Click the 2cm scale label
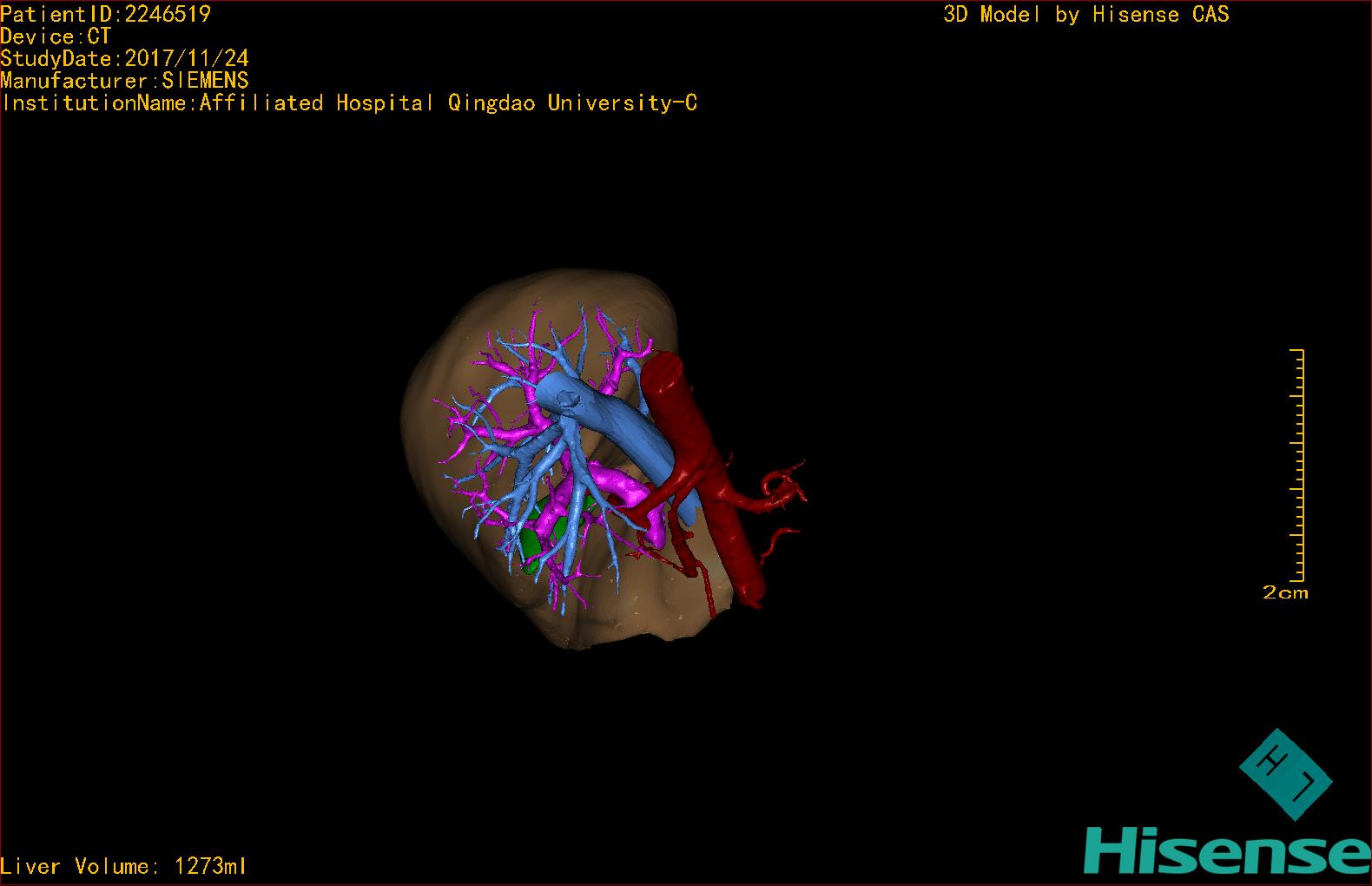The image size is (1372, 886). pyautogui.click(x=1285, y=592)
